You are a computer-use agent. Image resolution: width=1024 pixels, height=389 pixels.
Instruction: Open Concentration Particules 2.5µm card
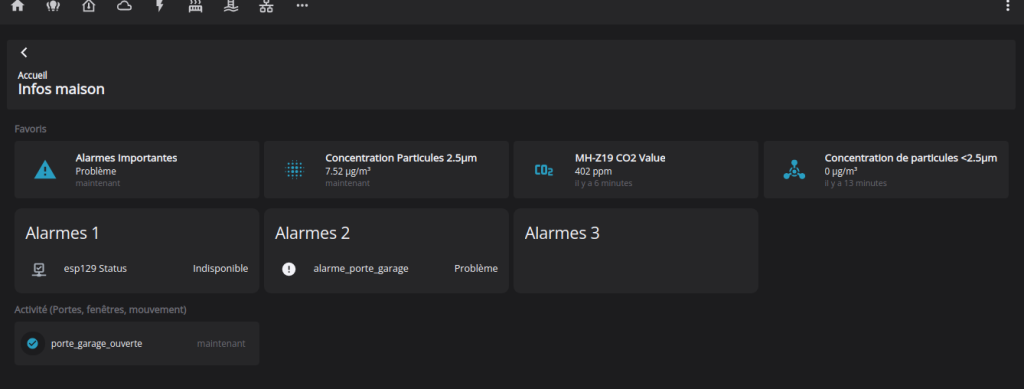387,170
